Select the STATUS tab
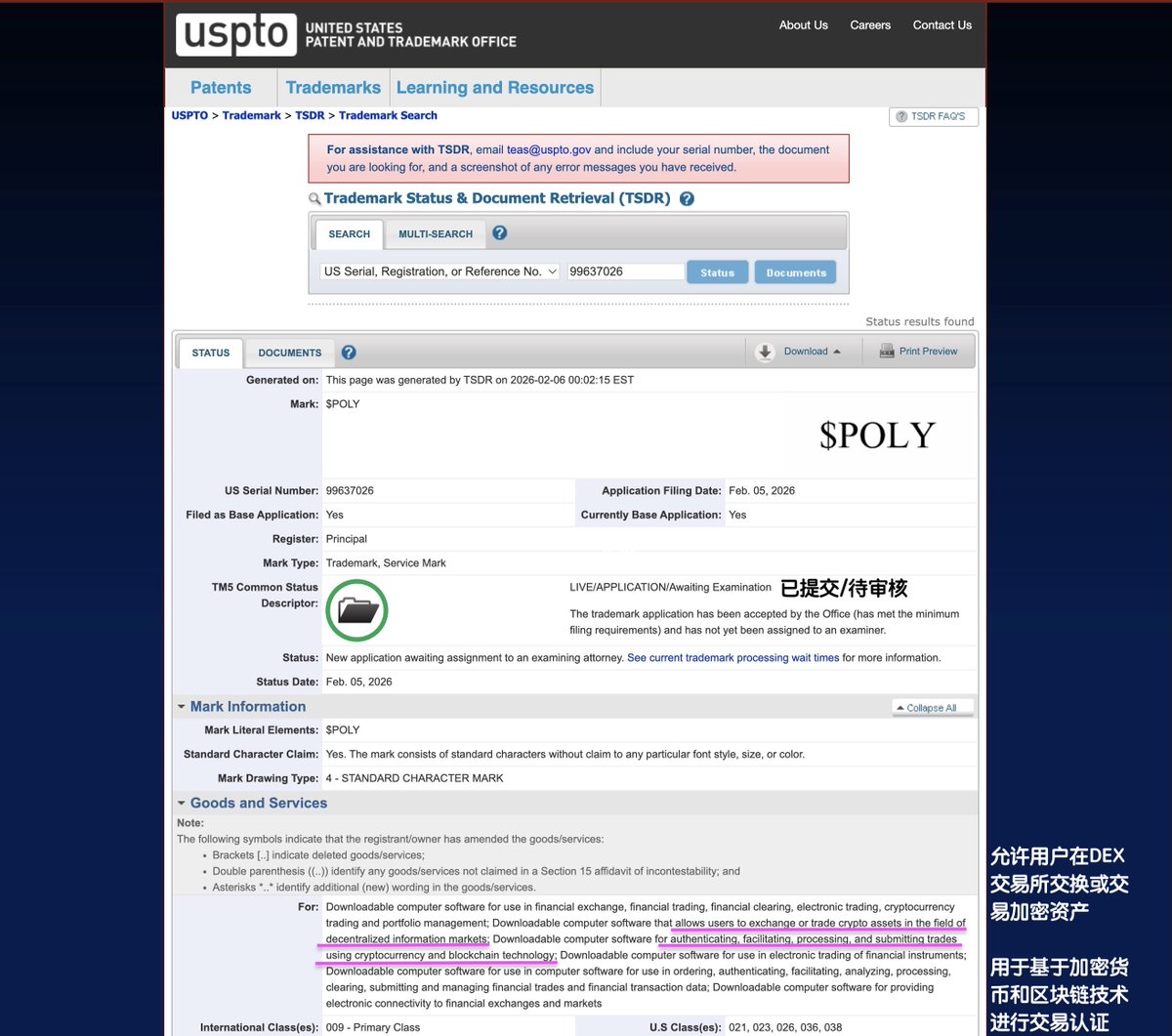Image resolution: width=1172 pixels, height=1036 pixels. coord(211,352)
